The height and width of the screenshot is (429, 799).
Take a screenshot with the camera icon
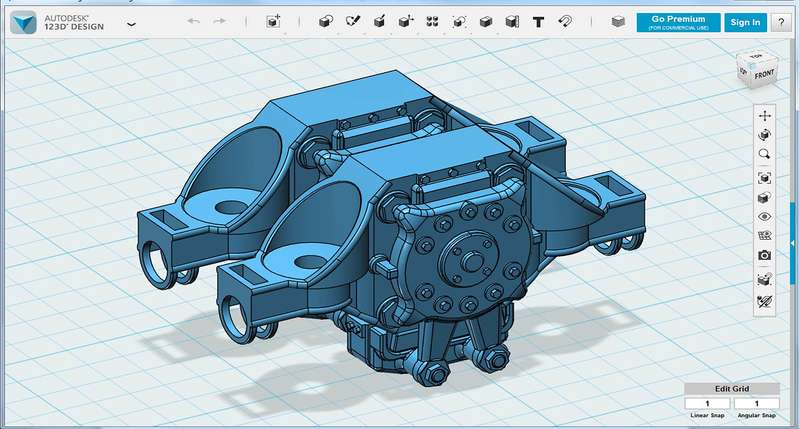[765, 255]
